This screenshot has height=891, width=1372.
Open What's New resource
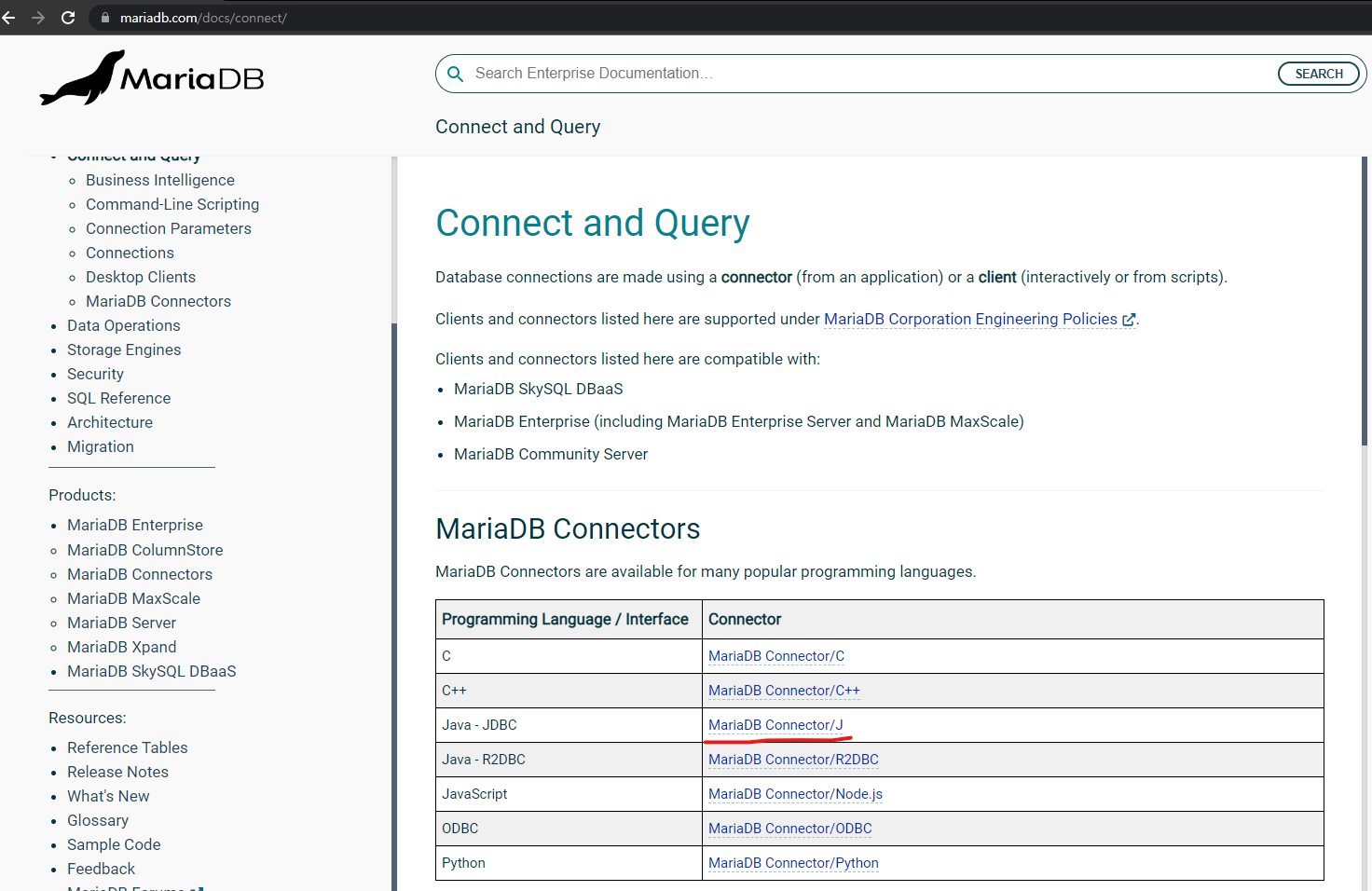(108, 796)
